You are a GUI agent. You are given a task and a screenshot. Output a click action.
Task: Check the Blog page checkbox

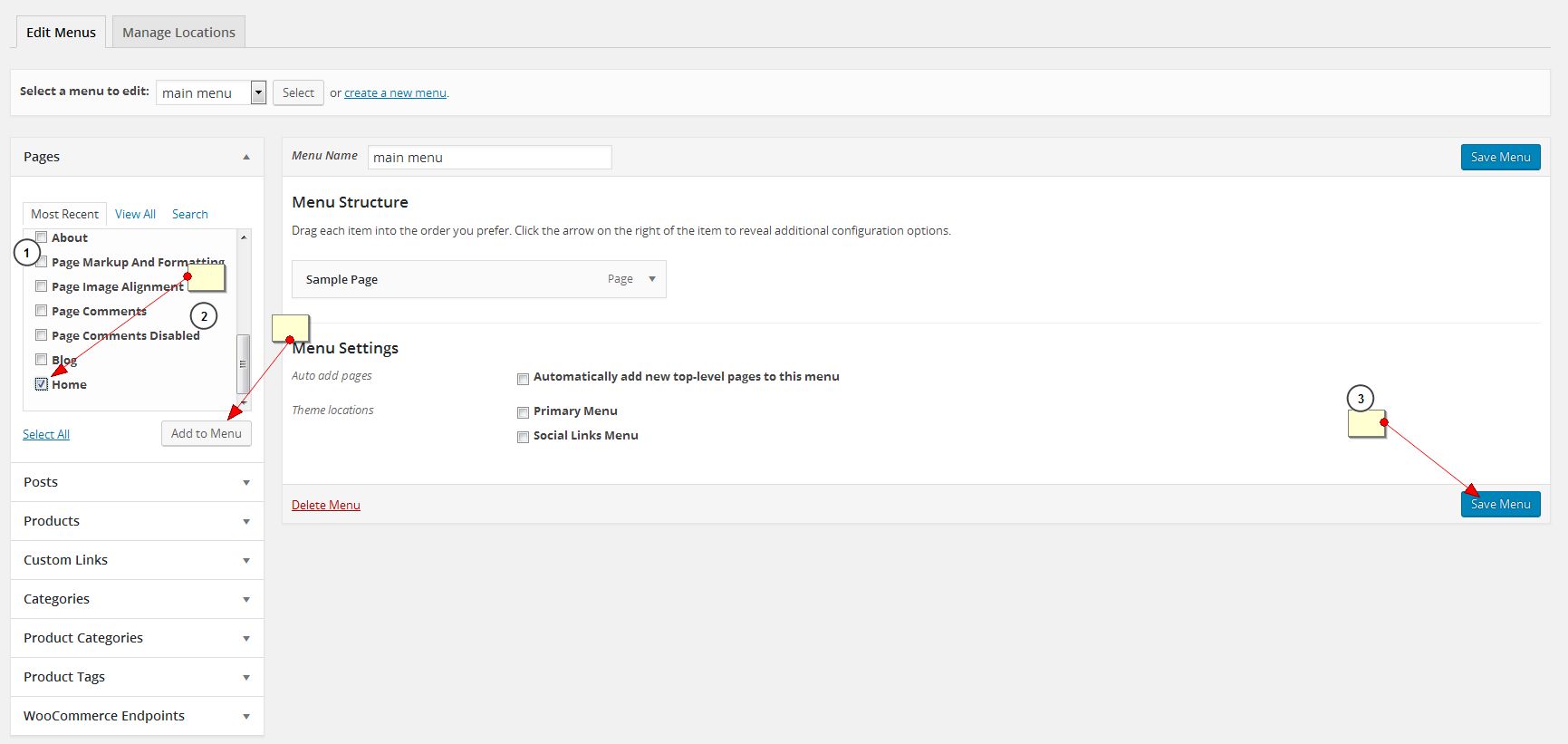pyautogui.click(x=41, y=360)
